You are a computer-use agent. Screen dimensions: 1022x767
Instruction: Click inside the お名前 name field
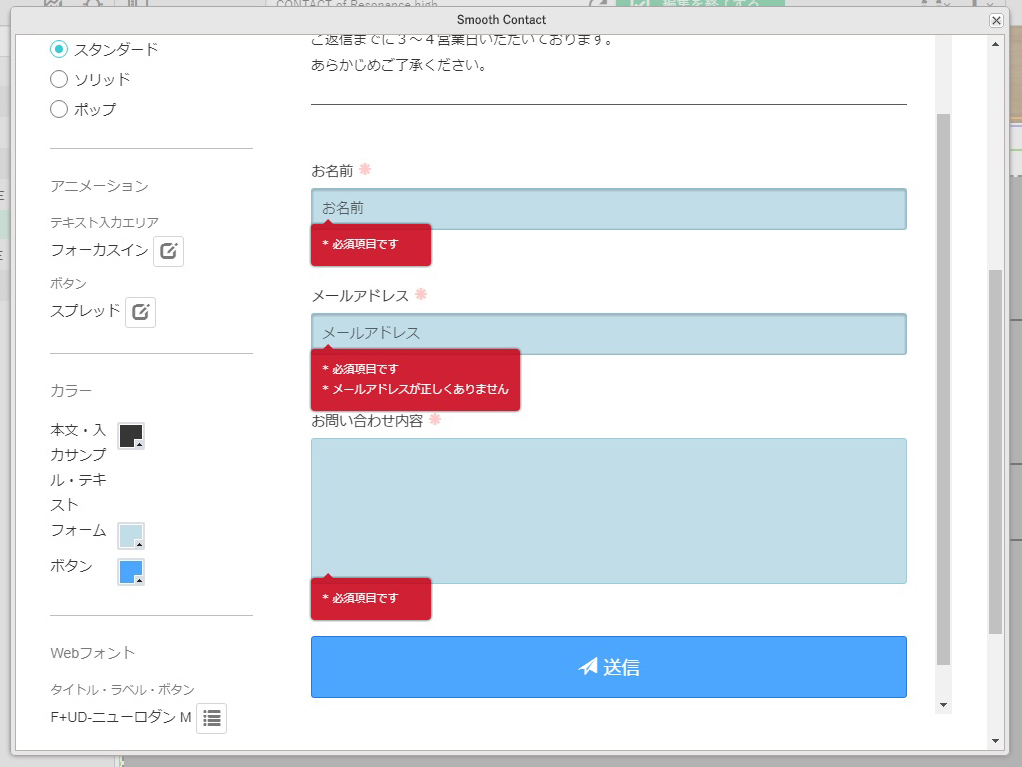[x=608, y=208]
